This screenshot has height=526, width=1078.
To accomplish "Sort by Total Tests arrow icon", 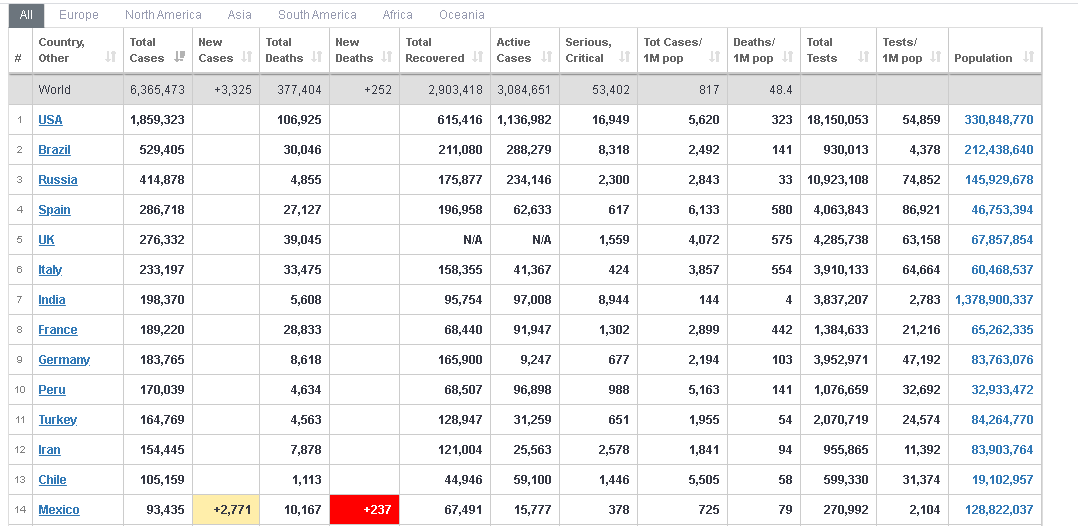I will [x=864, y=57].
